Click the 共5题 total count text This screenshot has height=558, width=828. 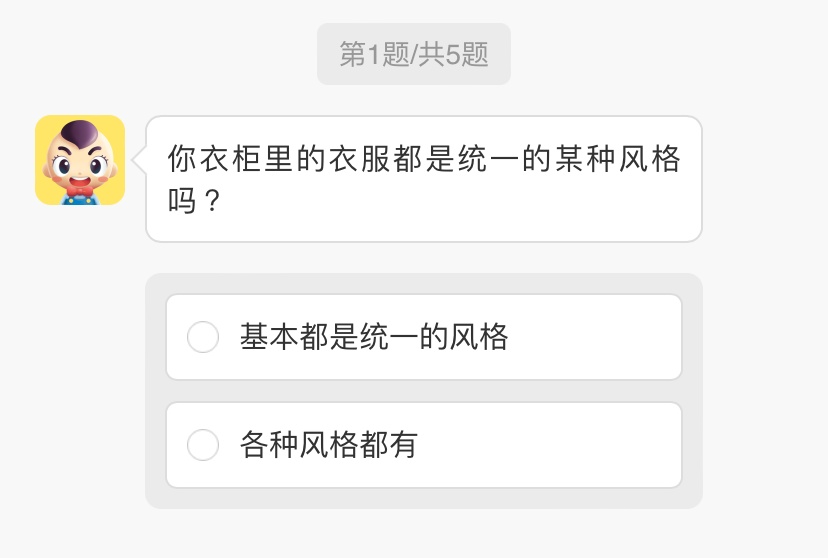(x=453, y=54)
